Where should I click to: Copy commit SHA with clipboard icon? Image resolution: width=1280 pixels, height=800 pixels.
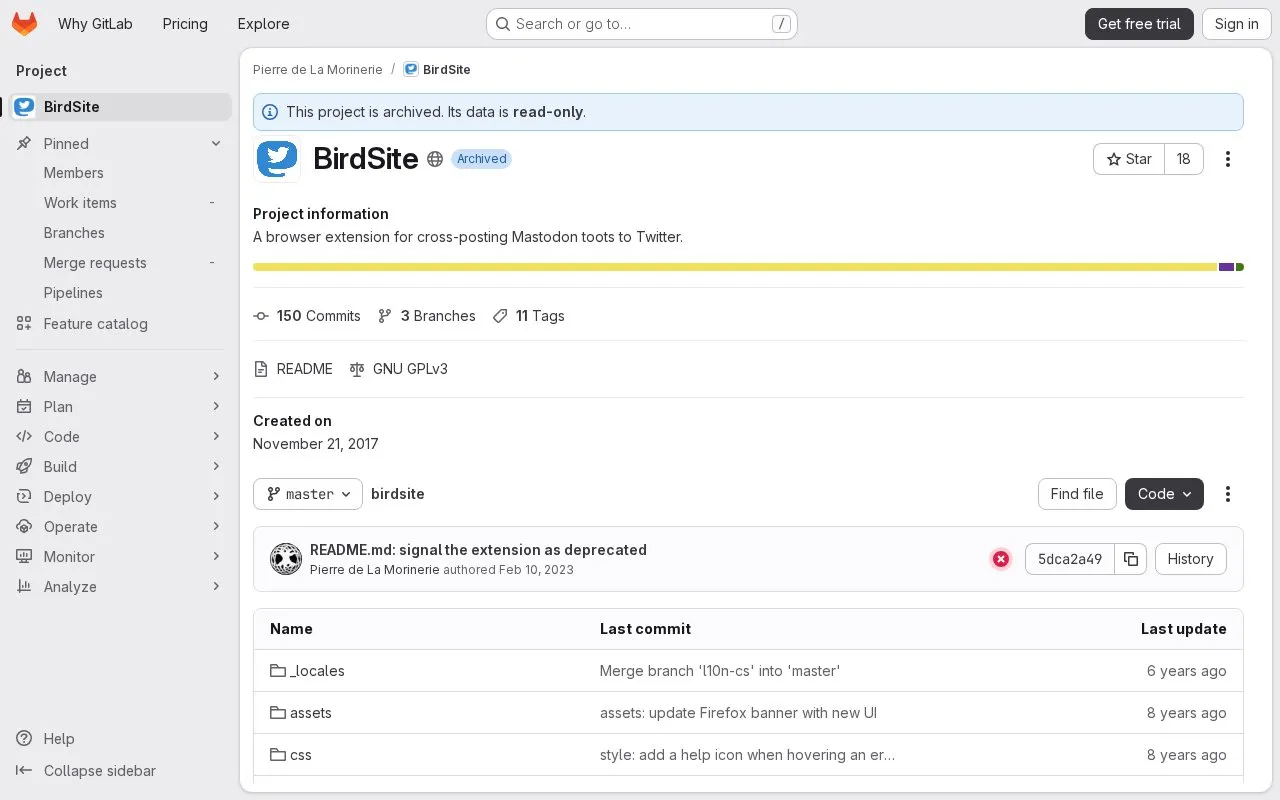click(x=1131, y=559)
